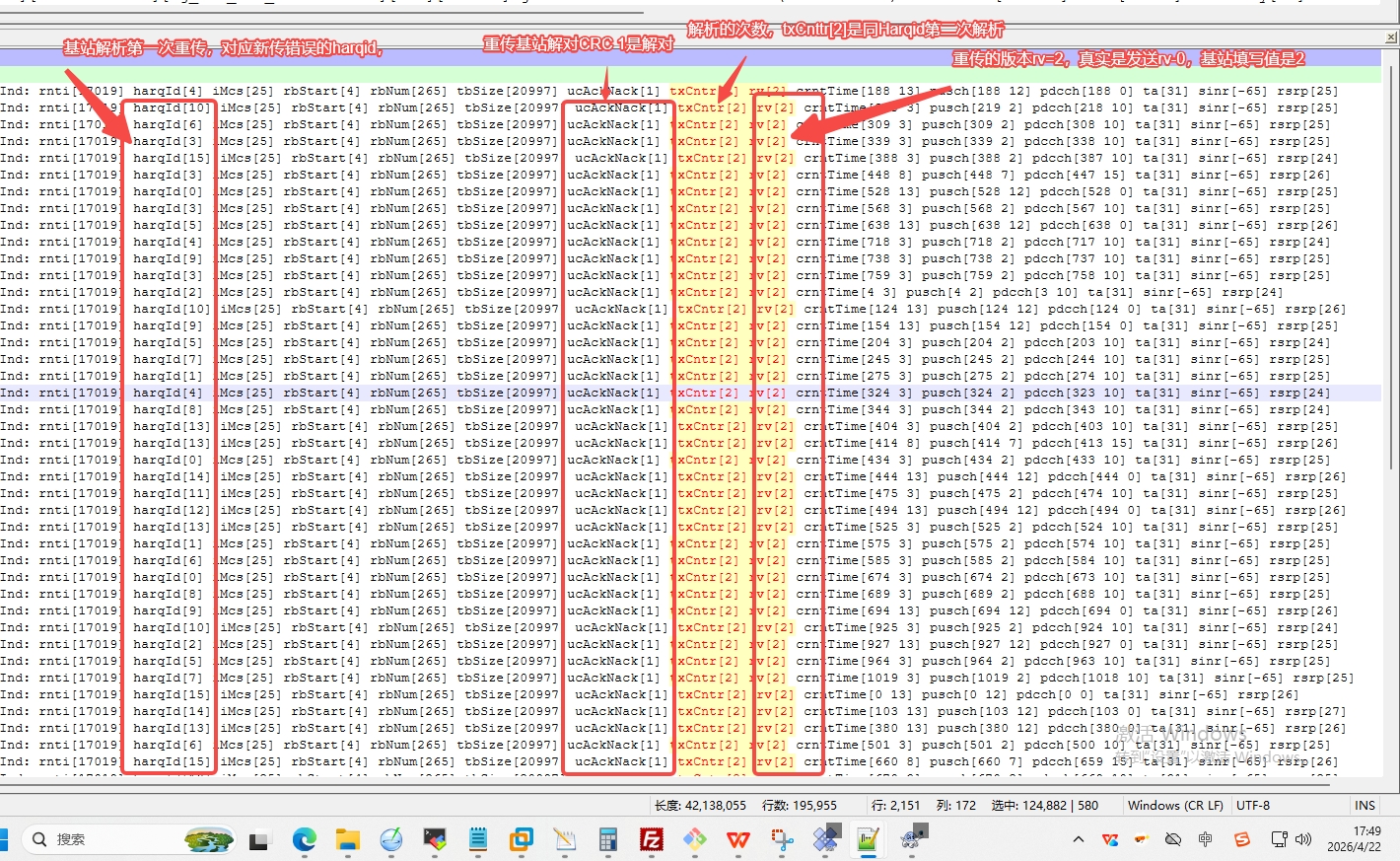This screenshot has height=861, width=1400.
Task: Open the UTF-8 encoding selector
Action: (x=1252, y=805)
